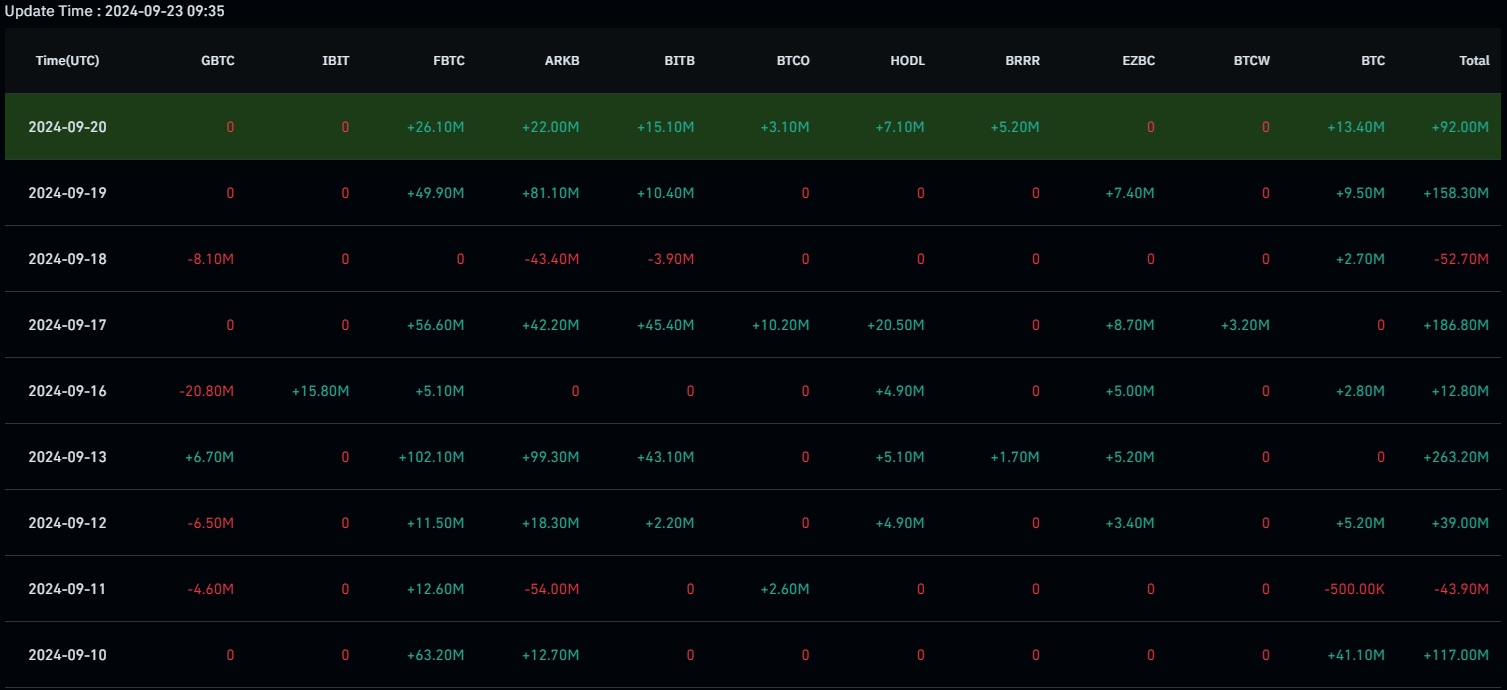This screenshot has height=690, width=1507.
Task: Select the +3.20M BTCW value
Action: coord(1245,325)
